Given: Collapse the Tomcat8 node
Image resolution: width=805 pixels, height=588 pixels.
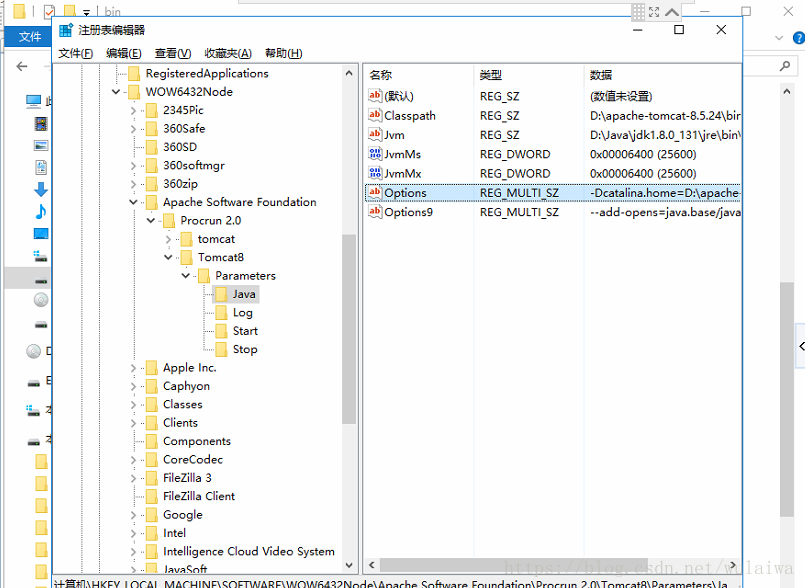Looking at the screenshot, I should point(168,257).
